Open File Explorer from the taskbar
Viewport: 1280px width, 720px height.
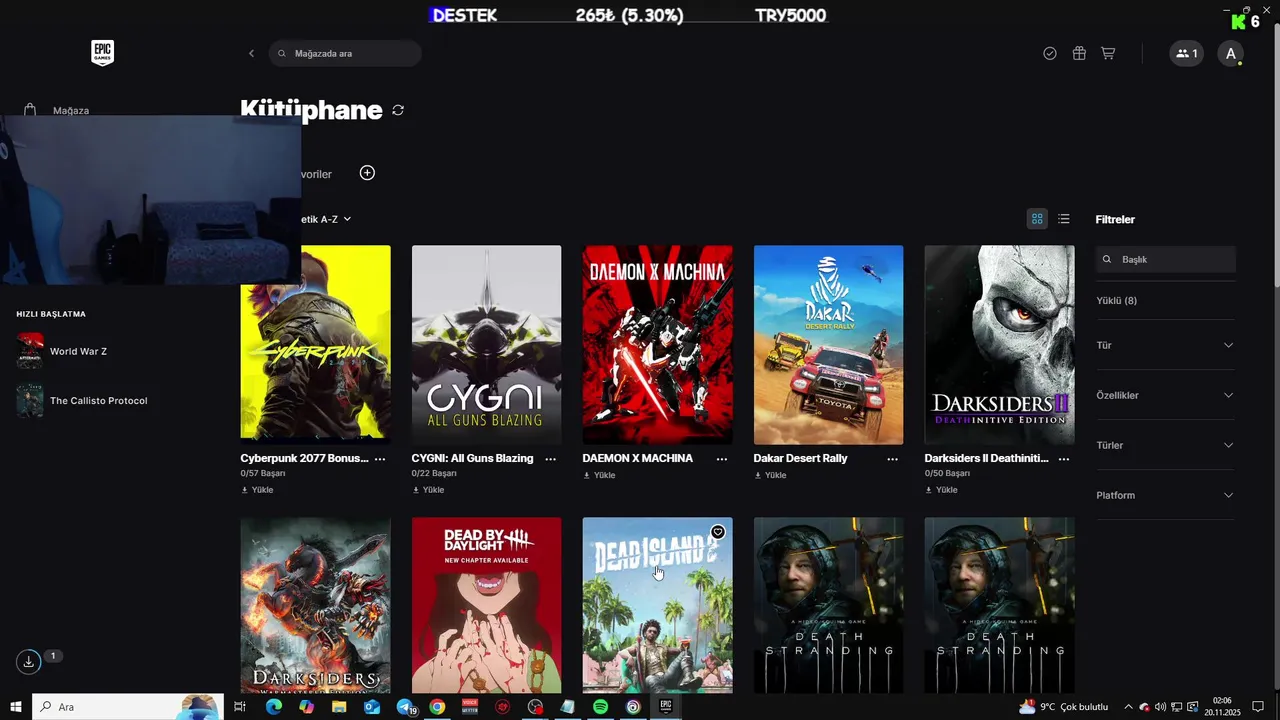click(x=339, y=707)
